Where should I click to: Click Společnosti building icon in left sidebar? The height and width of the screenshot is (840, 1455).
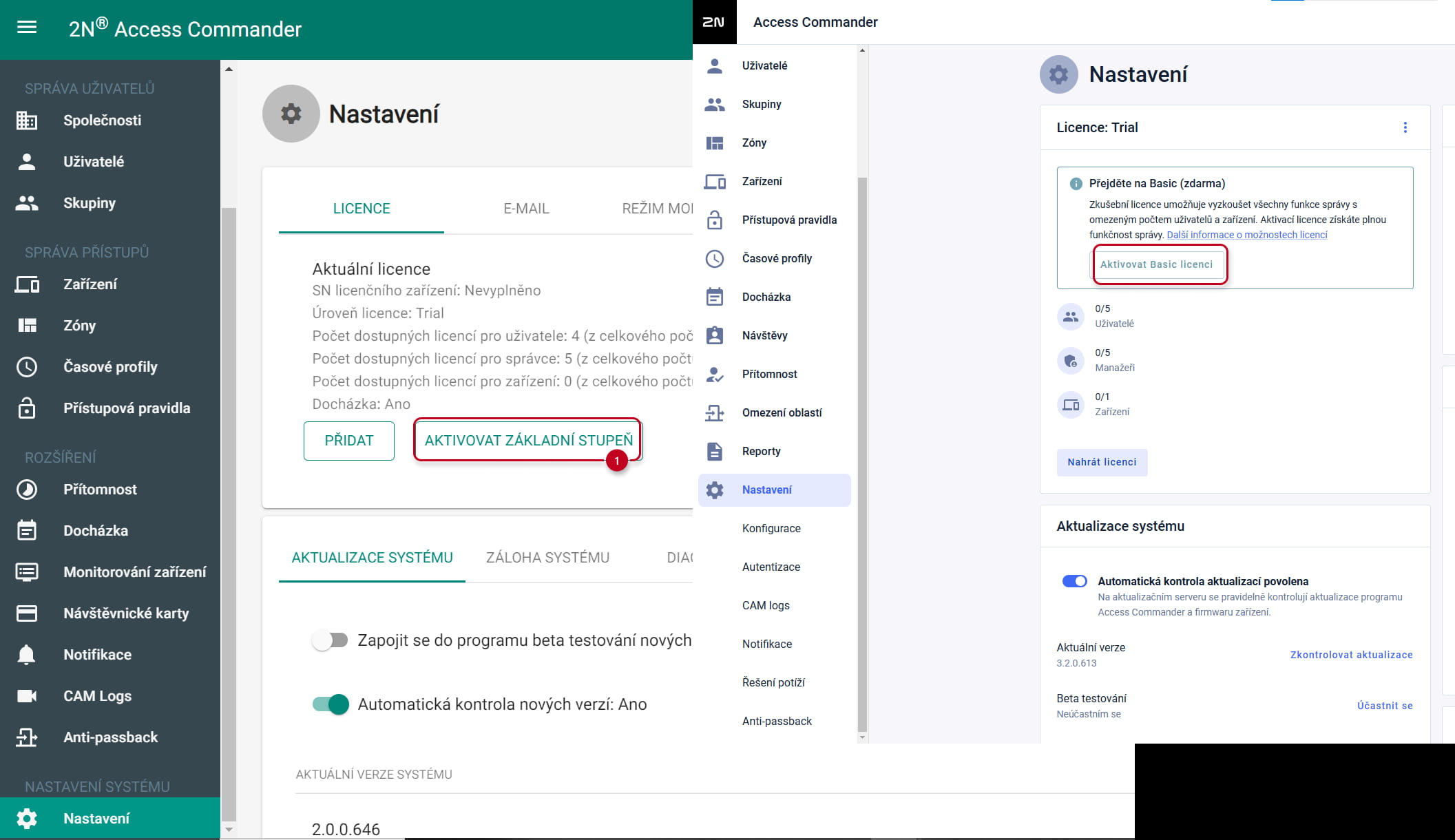(27, 120)
